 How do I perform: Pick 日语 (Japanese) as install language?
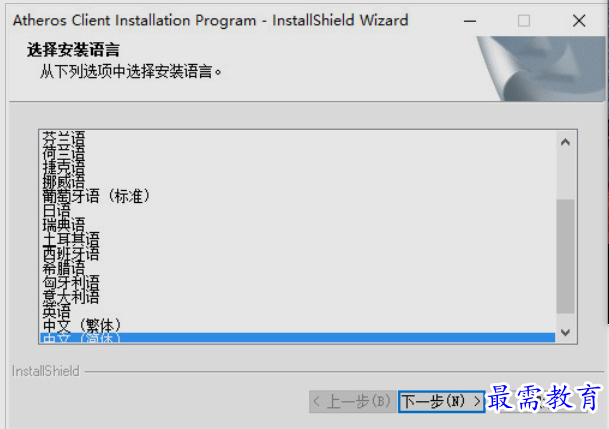point(298,211)
